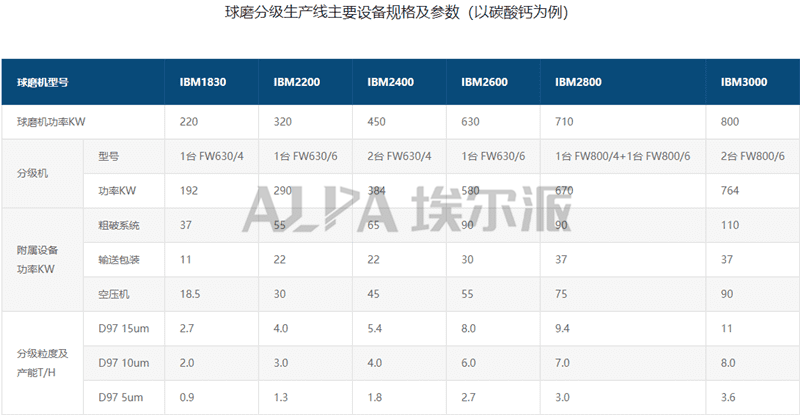Select the 输送包装 row label

(119, 259)
